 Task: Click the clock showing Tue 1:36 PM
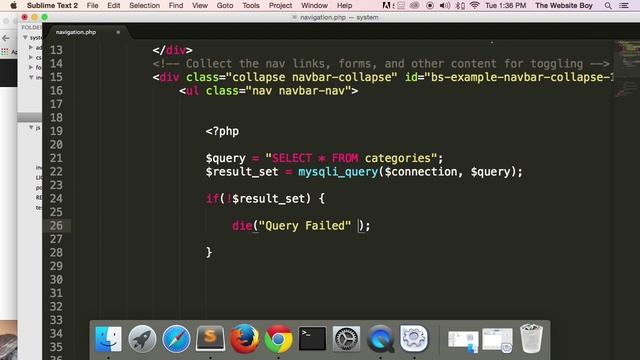point(505,5)
